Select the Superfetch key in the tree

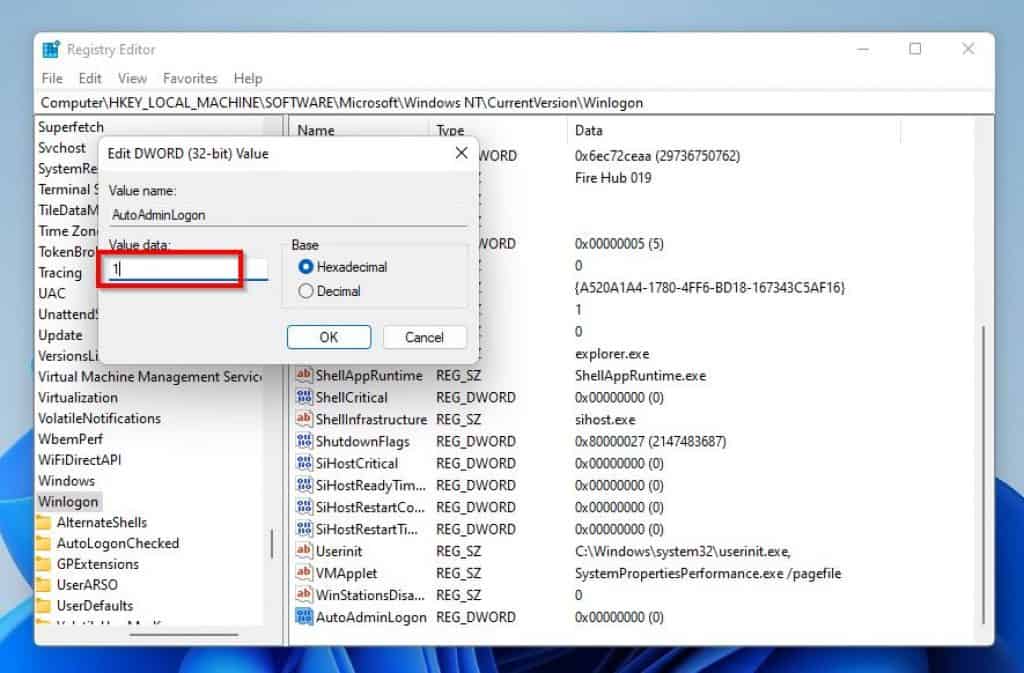[x=71, y=127]
